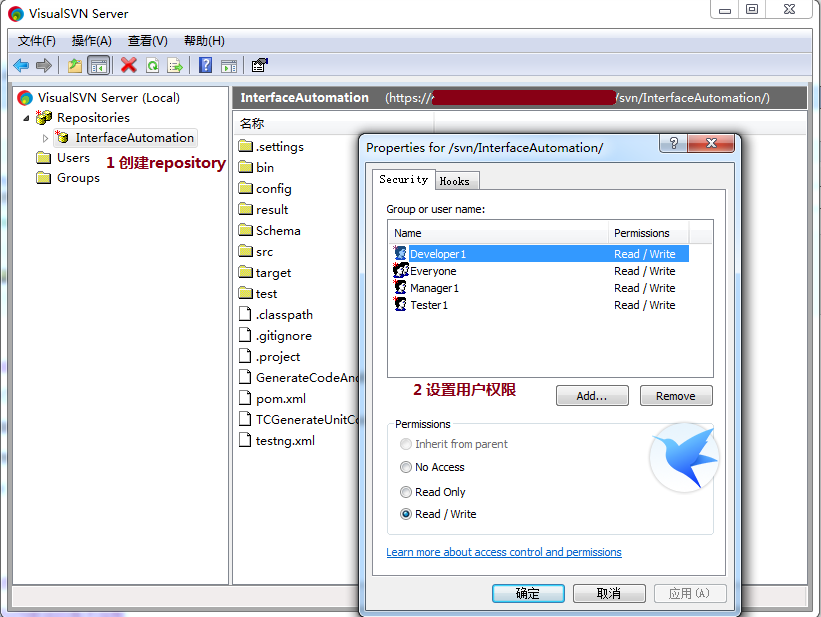821x617 pixels.
Task: Click the Back arrow toolbar icon
Action: click(21, 65)
